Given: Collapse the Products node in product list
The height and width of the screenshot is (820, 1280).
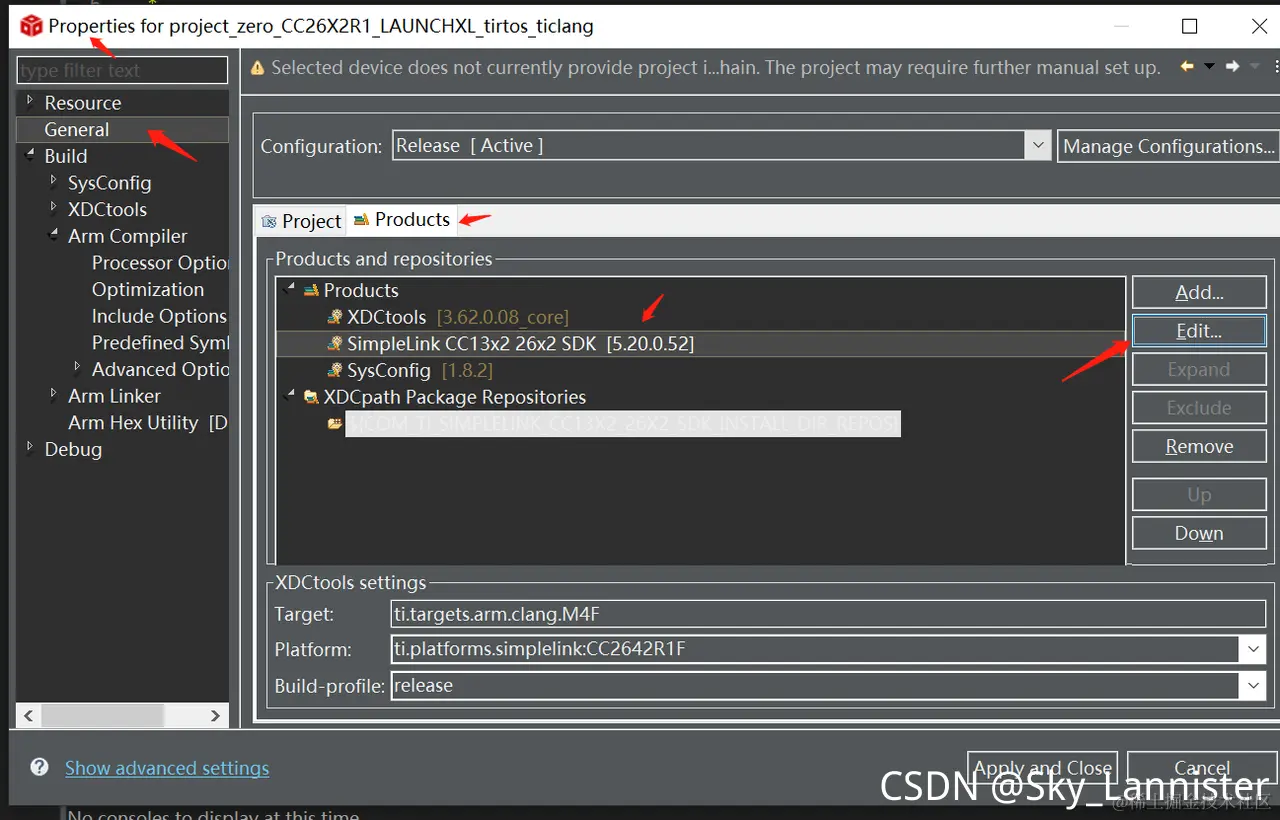Looking at the screenshot, I should point(289,289).
